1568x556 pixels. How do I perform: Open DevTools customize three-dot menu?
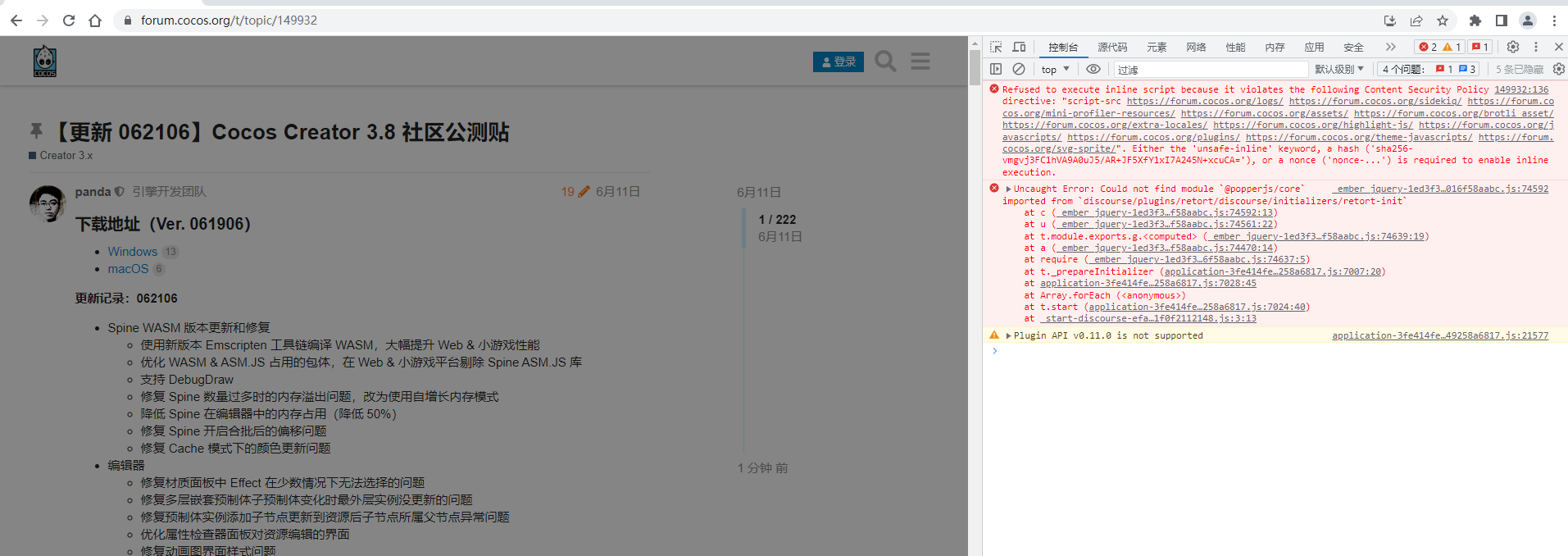pos(1536,47)
